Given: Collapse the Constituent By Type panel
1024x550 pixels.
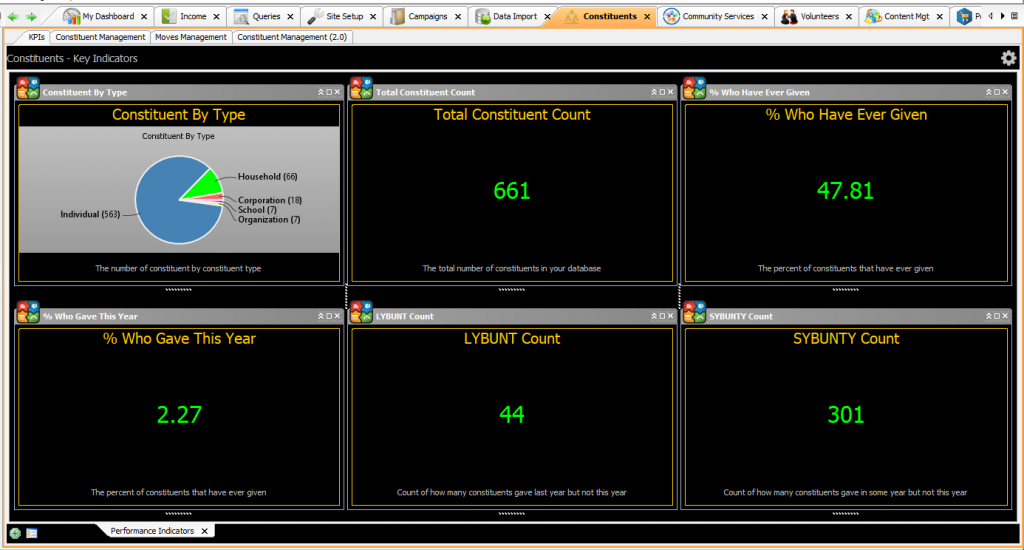Looking at the screenshot, I should point(321,92).
